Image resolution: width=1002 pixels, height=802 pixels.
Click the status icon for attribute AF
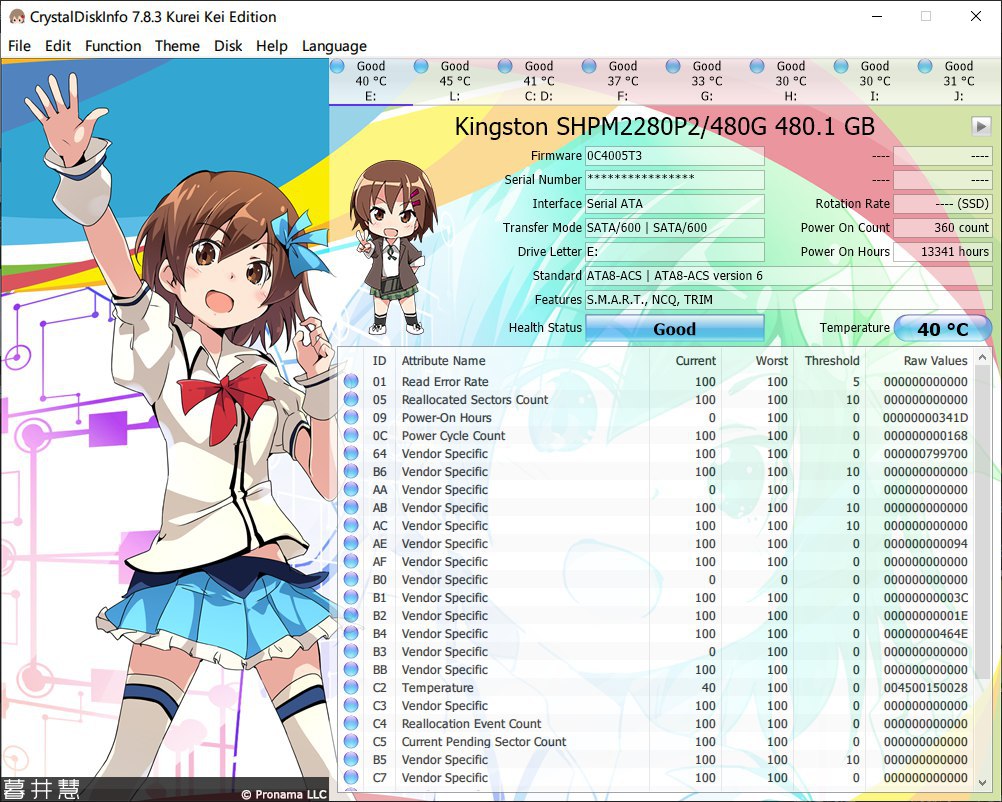pos(351,562)
